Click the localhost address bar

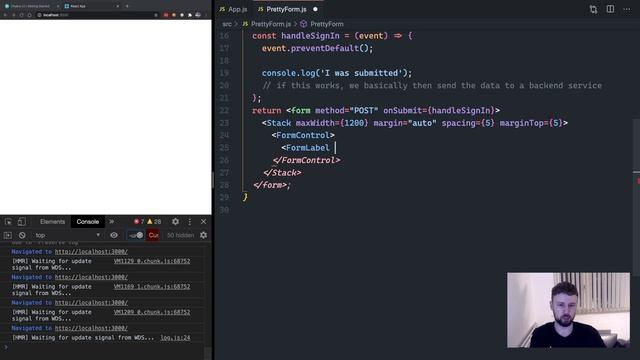point(97,15)
